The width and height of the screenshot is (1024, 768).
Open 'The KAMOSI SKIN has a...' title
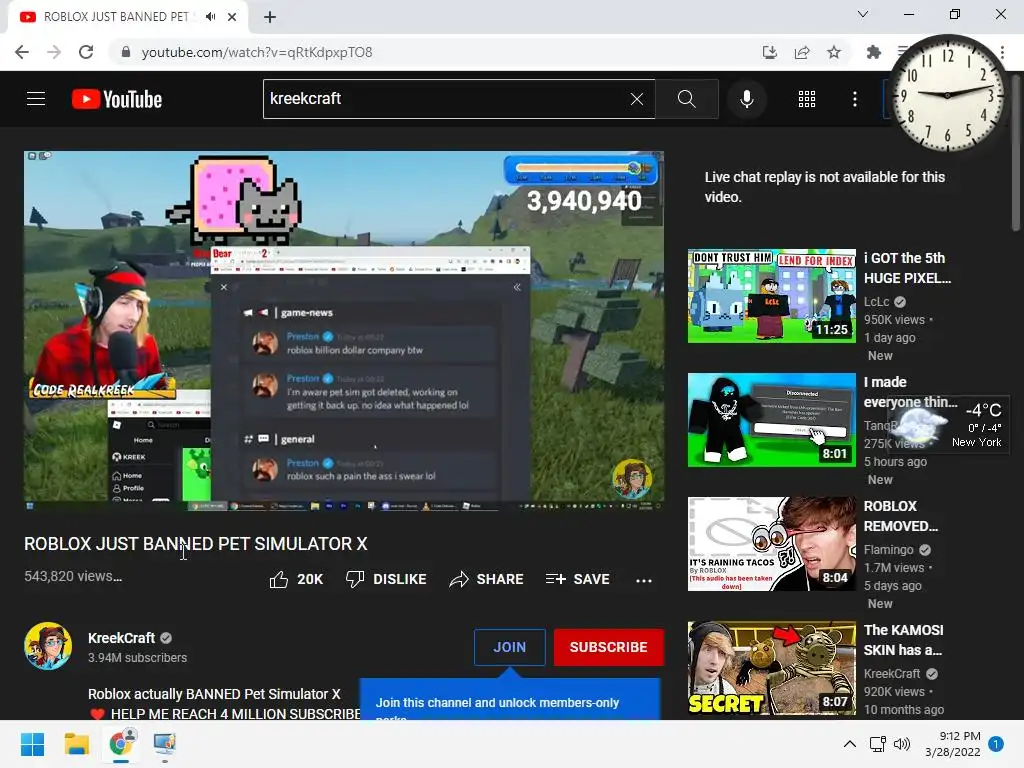pyautogui.click(x=904, y=640)
